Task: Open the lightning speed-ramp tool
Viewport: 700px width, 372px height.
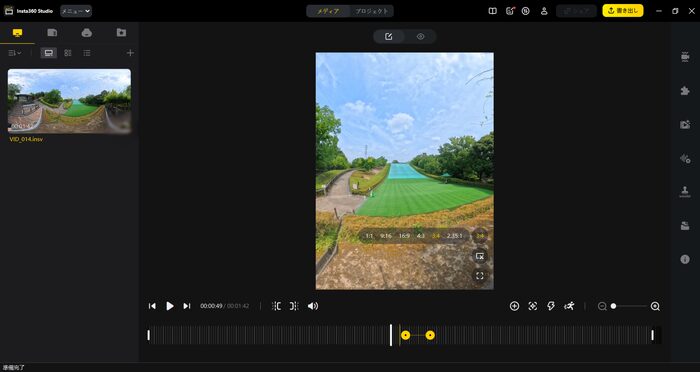Action: (x=551, y=306)
